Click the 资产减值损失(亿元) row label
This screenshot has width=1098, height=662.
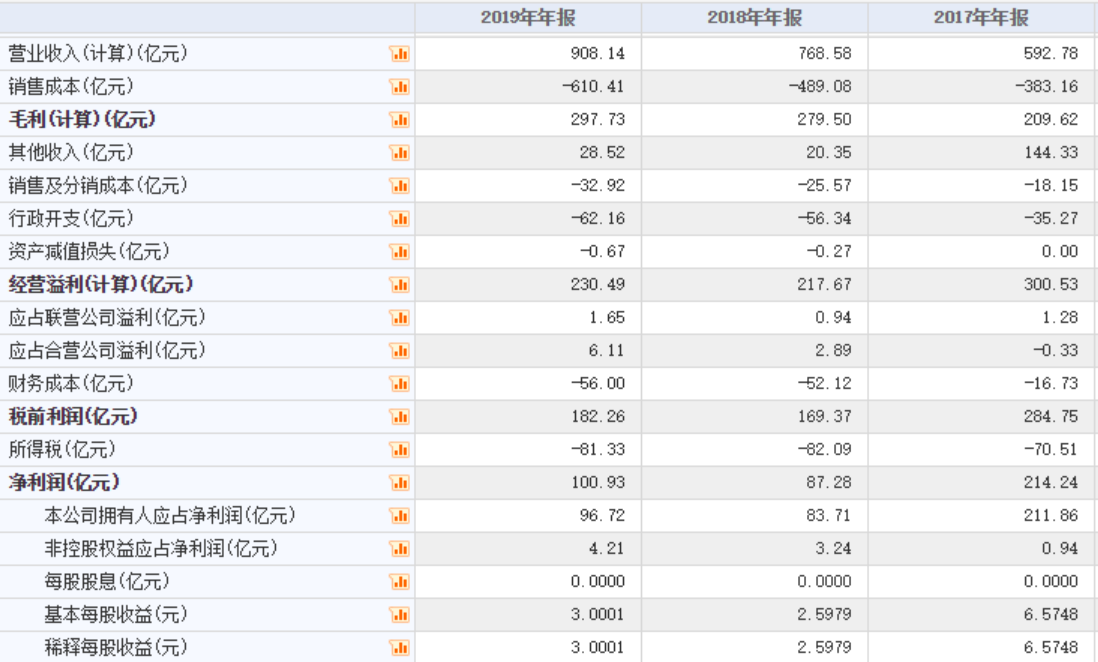tap(89, 251)
